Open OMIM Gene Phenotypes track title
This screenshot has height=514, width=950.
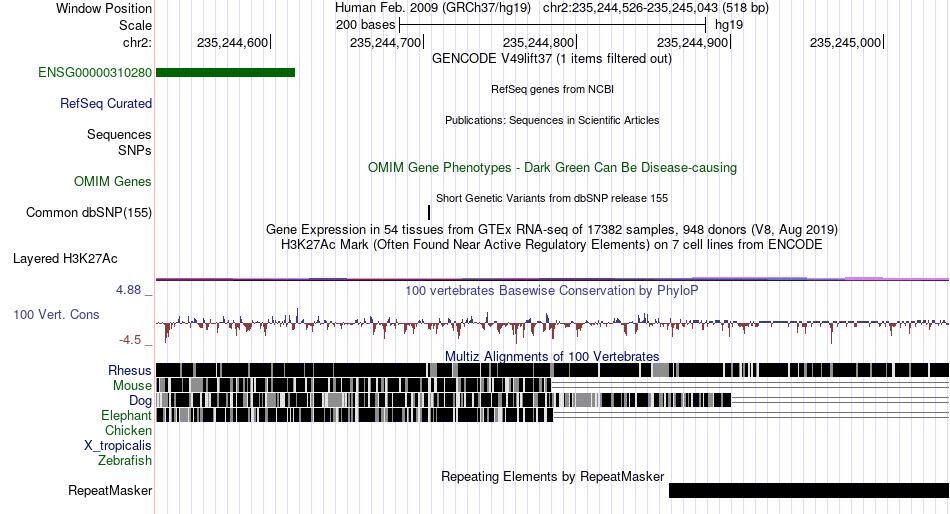point(552,167)
